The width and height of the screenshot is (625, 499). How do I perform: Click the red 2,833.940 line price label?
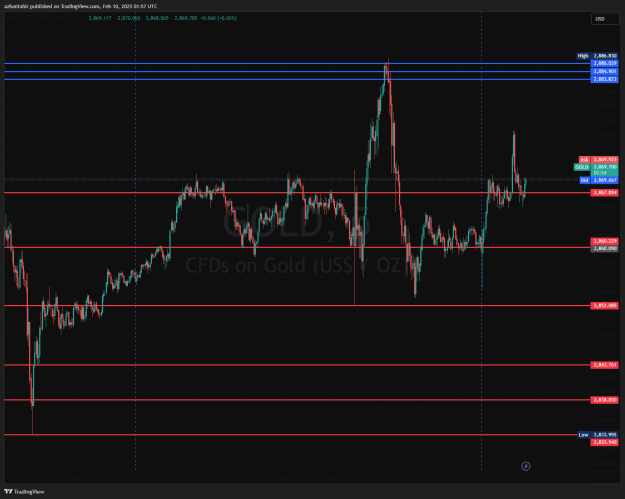pyautogui.click(x=605, y=442)
